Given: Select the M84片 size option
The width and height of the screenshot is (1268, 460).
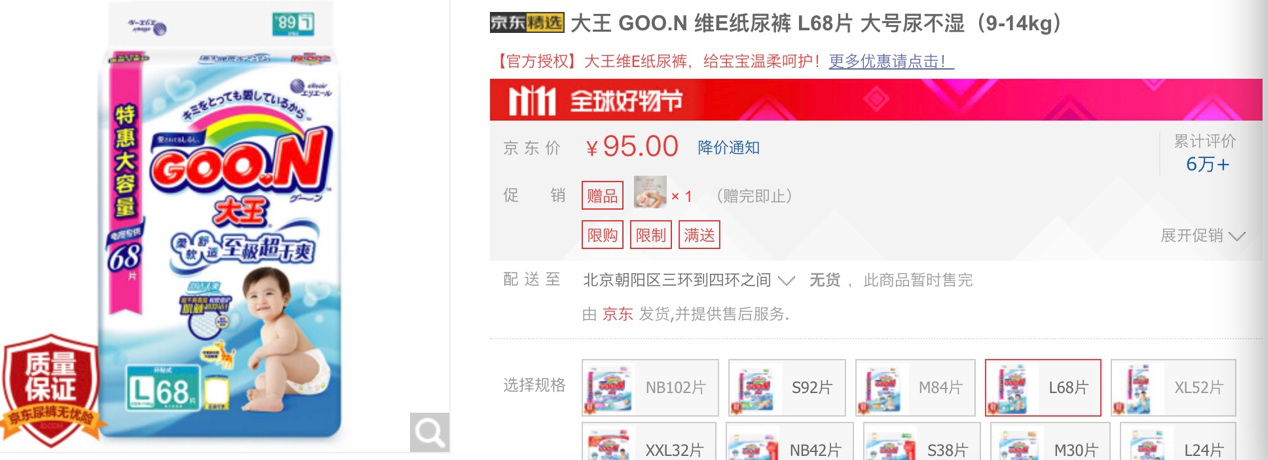Looking at the screenshot, I should click(x=916, y=387).
